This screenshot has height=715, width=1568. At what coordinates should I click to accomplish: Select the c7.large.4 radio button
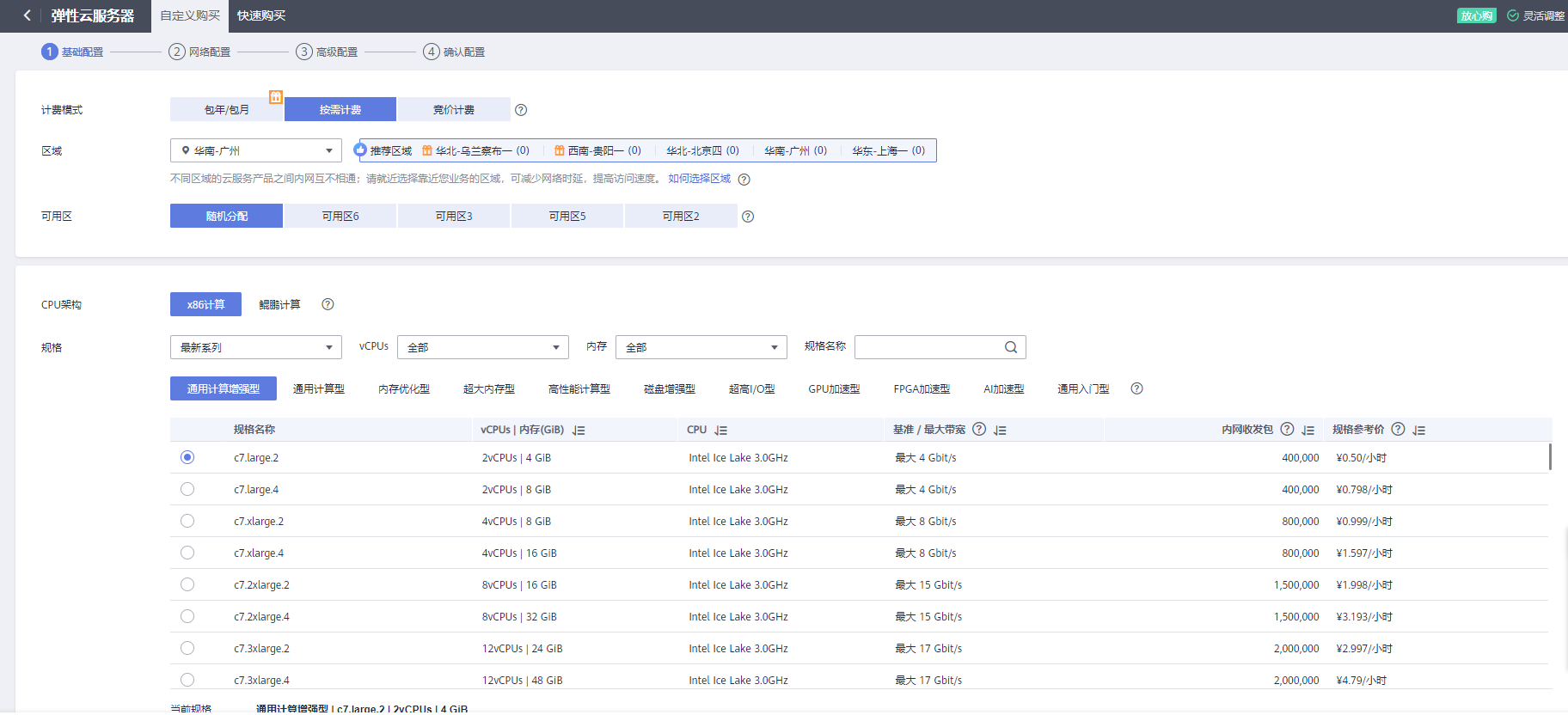(x=187, y=489)
